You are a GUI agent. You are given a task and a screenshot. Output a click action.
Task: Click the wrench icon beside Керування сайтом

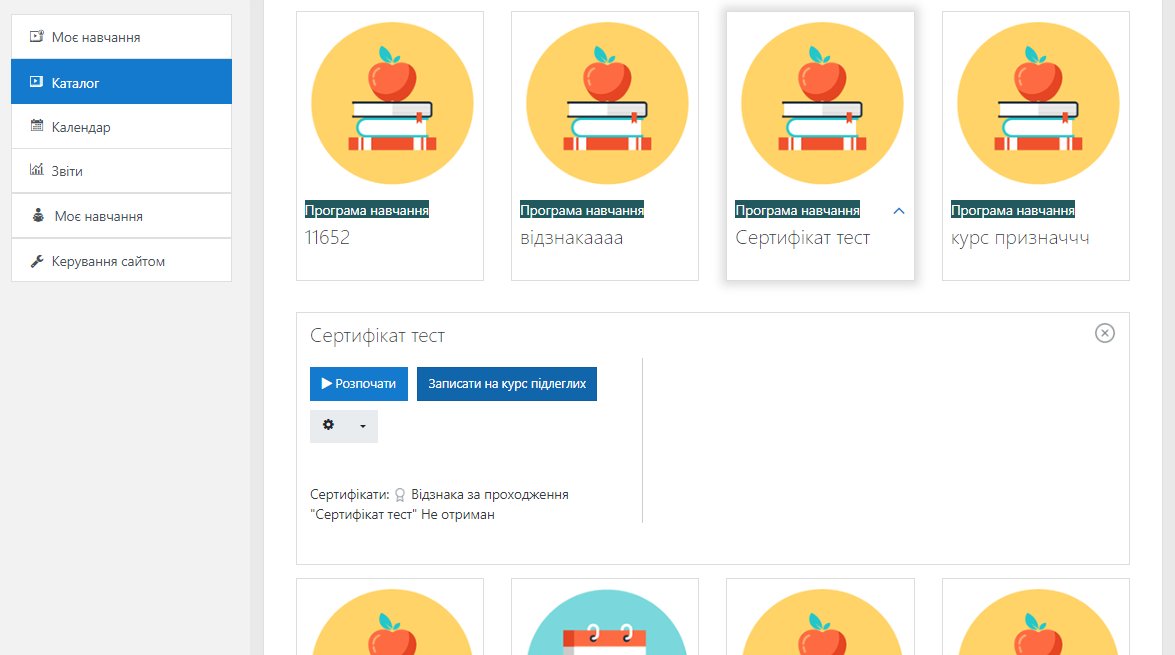[x=37, y=261]
